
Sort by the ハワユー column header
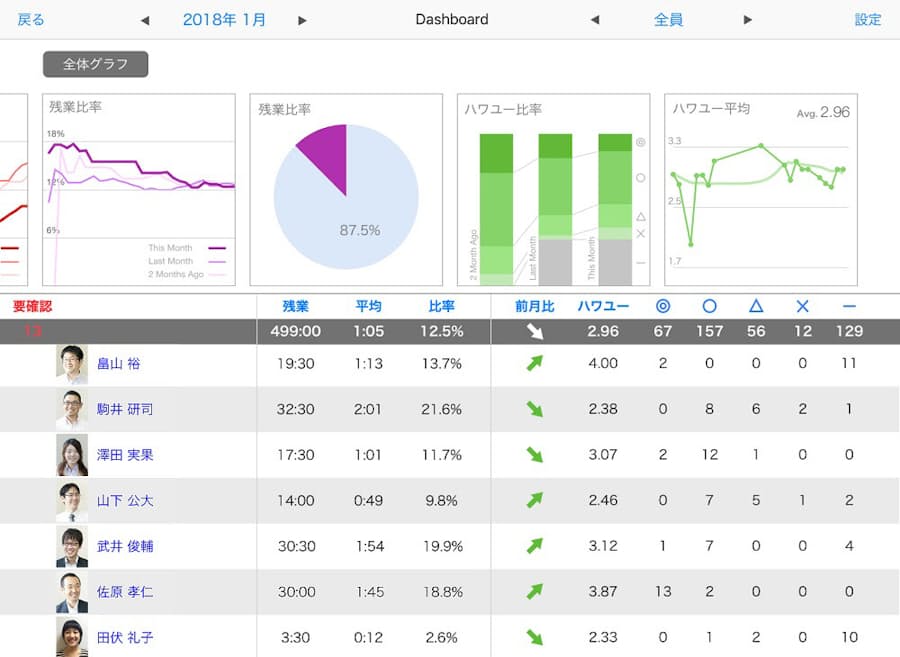click(x=603, y=306)
